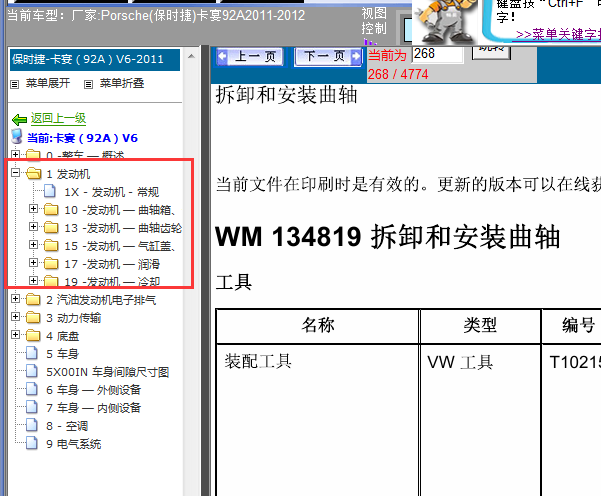Screen dimensions: 601x496
Task: Expand the 15 -发动机 — 气缸盖 node
Action: [x=33, y=245]
